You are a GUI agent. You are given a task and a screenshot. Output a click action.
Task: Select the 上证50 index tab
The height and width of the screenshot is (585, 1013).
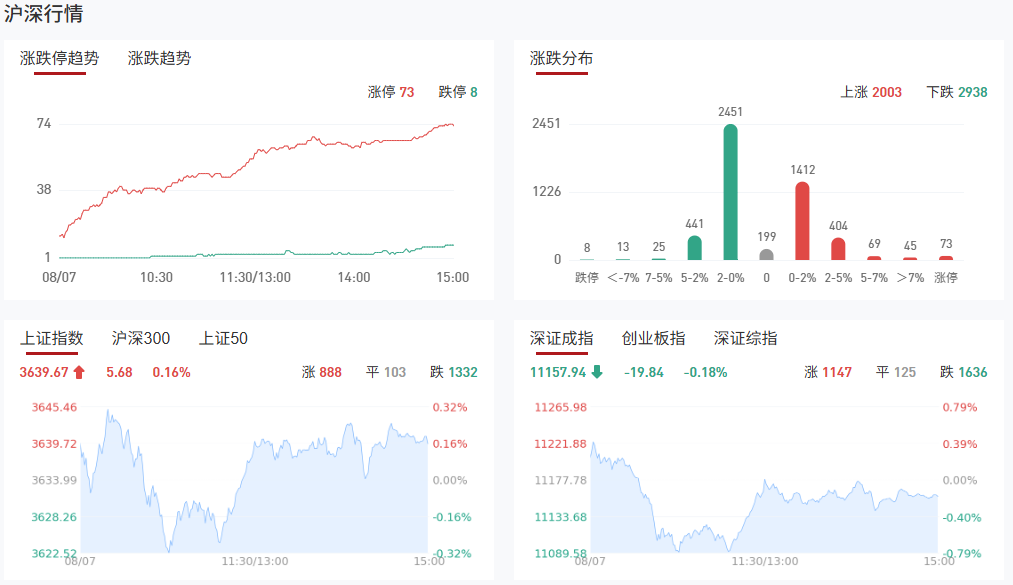pos(223,338)
